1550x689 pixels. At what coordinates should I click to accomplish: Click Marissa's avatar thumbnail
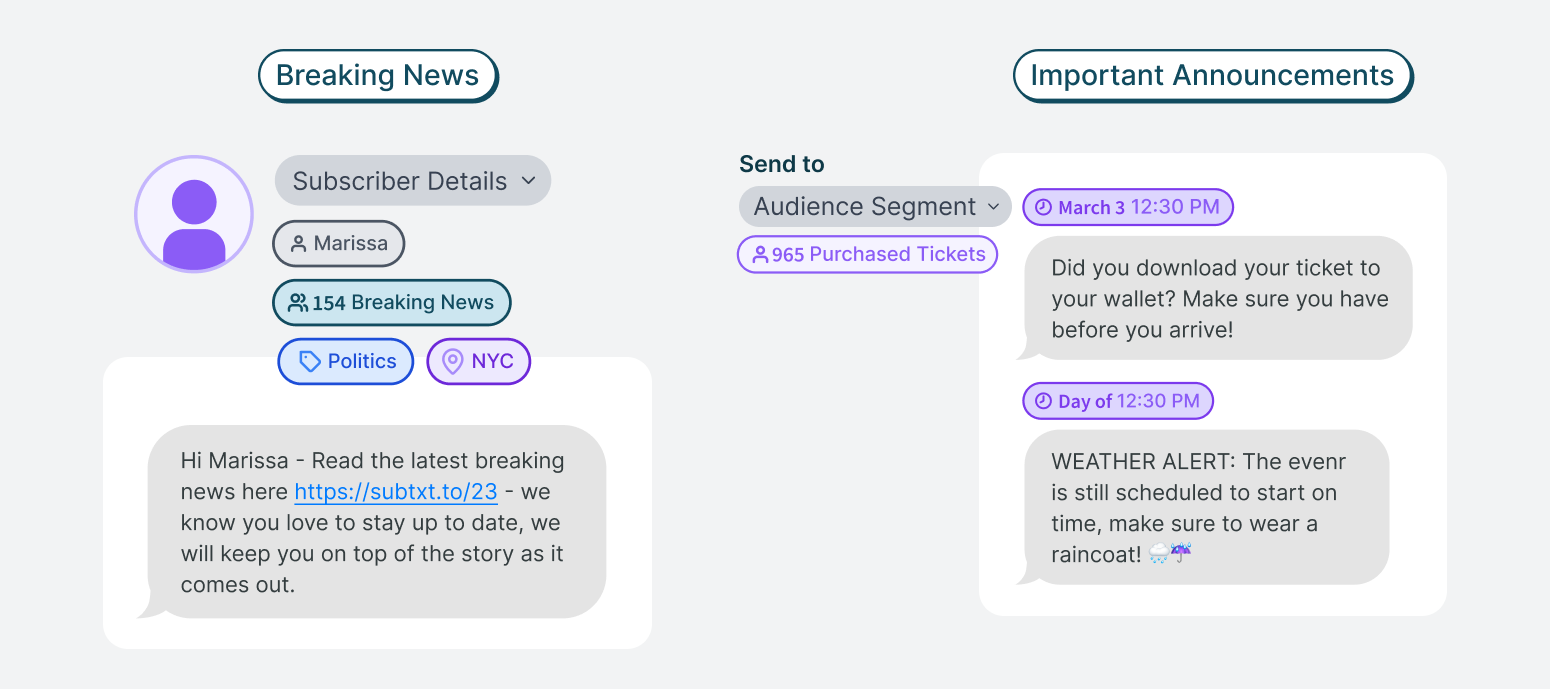(x=193, y=214)
